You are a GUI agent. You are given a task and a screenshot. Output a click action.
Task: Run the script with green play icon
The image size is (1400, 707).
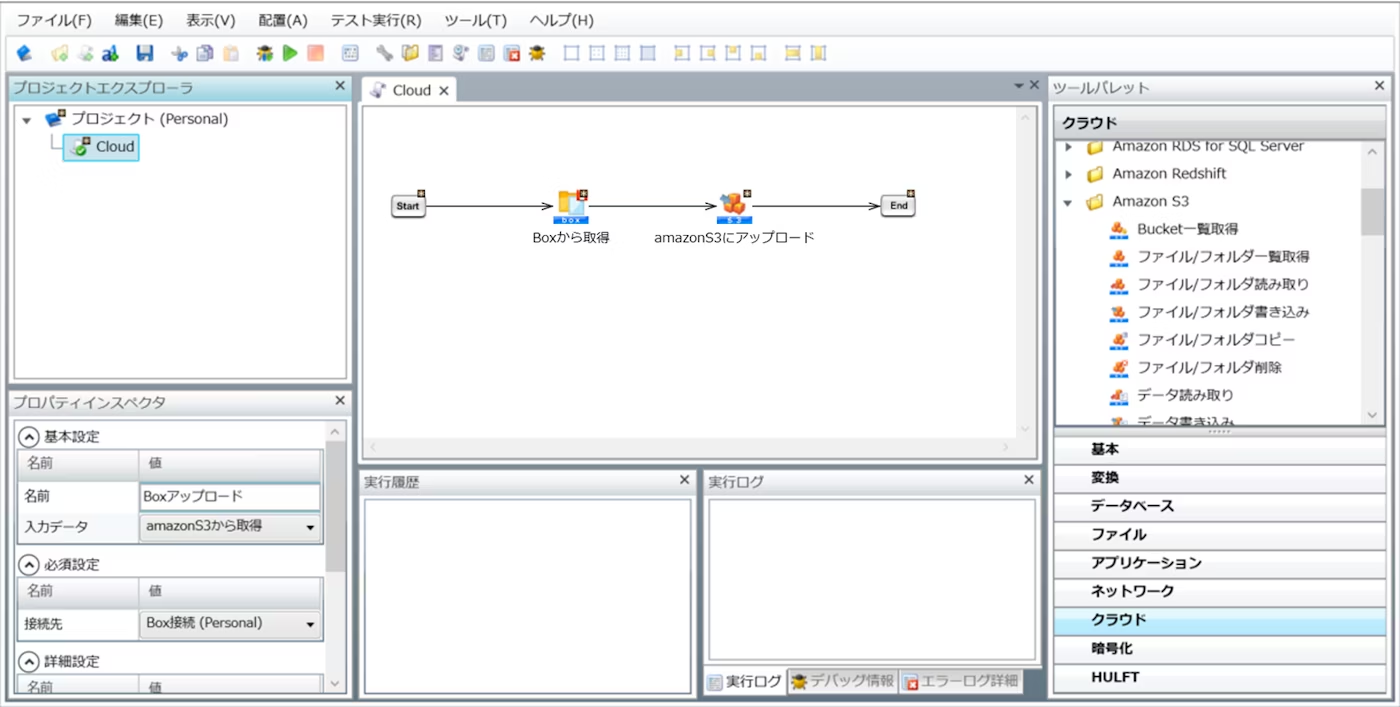pos(290,53)
